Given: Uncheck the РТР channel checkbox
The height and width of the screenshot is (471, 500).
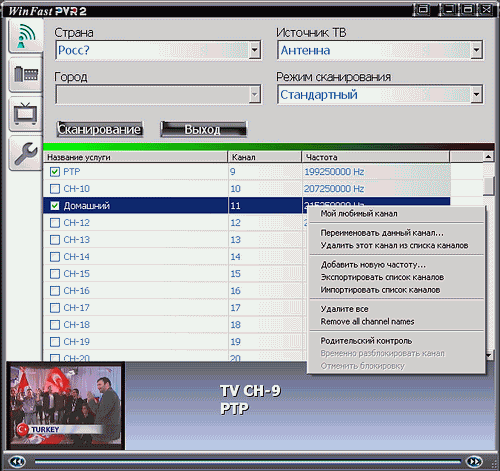Looking at the screenshot, I should 55,172.
